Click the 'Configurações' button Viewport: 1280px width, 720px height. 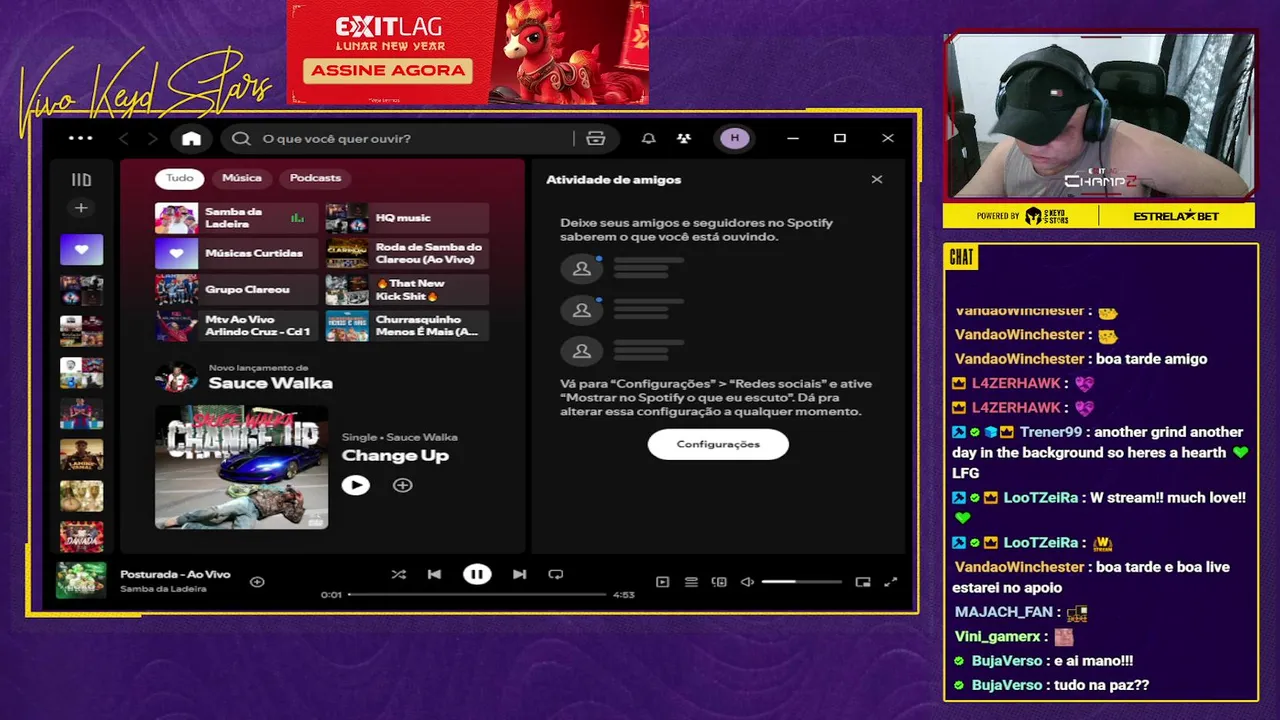pos(718,444)
